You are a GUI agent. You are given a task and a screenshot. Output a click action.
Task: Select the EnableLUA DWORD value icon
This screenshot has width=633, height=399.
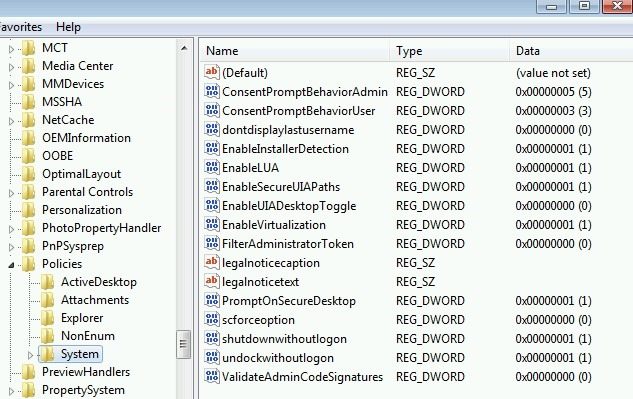(212, 168)
